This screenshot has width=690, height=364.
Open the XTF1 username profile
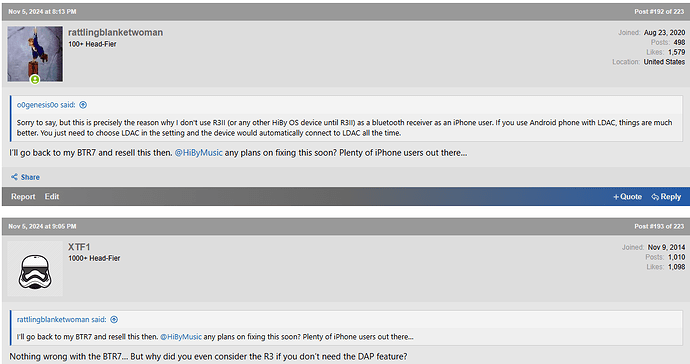pyautogui.click(x=79, y=247)
